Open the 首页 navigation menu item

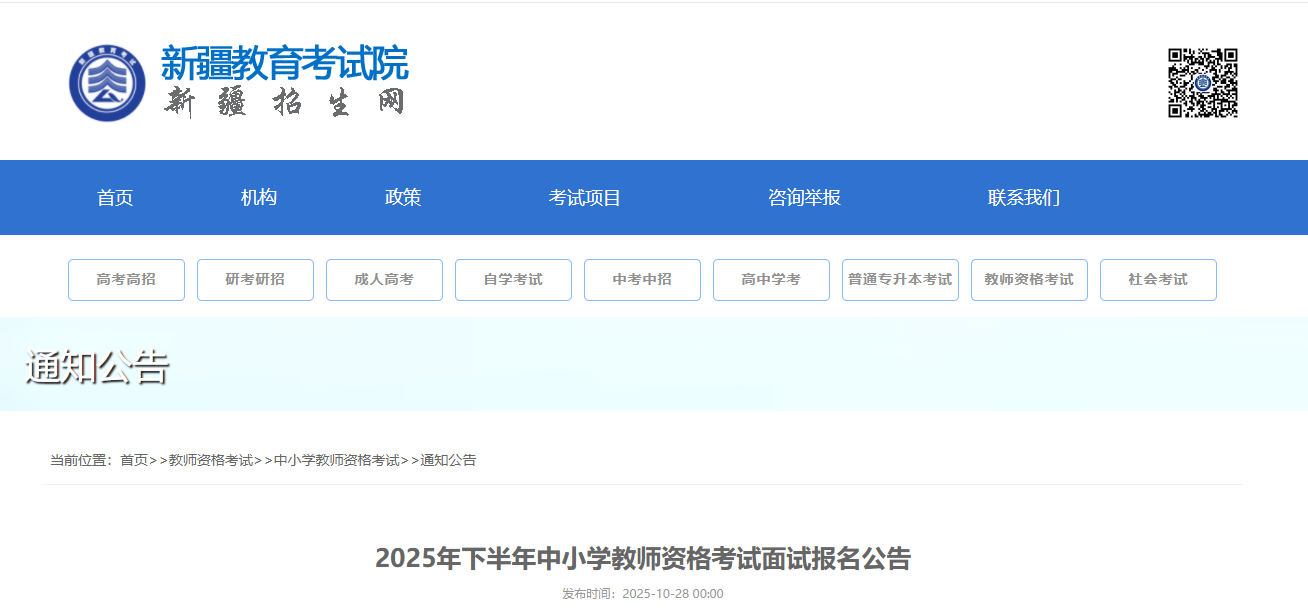click(115, 198)
